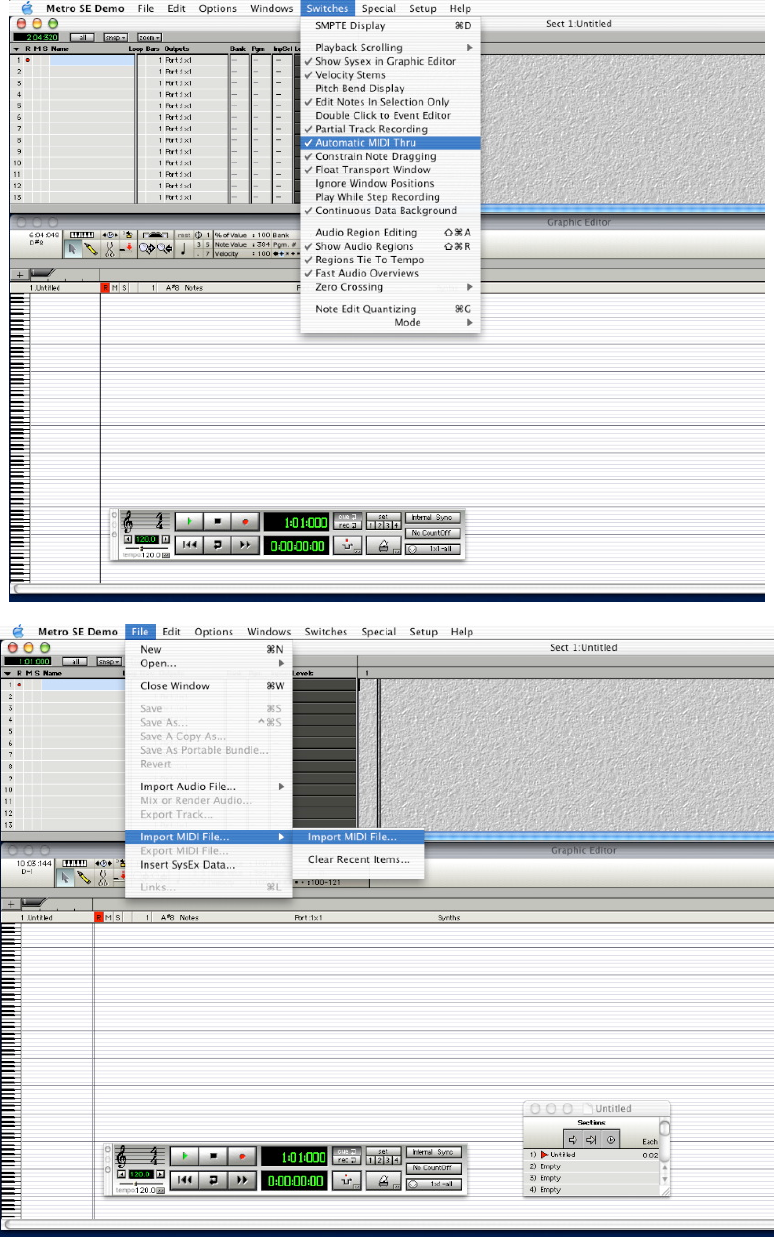Image resolution: width=774 pixels, height=1237 pixels.
Task: Choose Import MIDI File... in the submenu
Action: coord(357,837)
